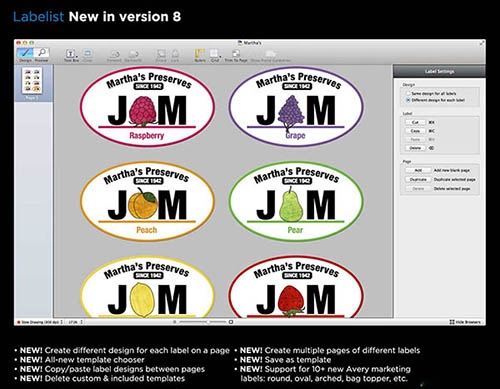
Task: Open the Text Box tool dropdown arrow
Action: click(x=76, y=56)
